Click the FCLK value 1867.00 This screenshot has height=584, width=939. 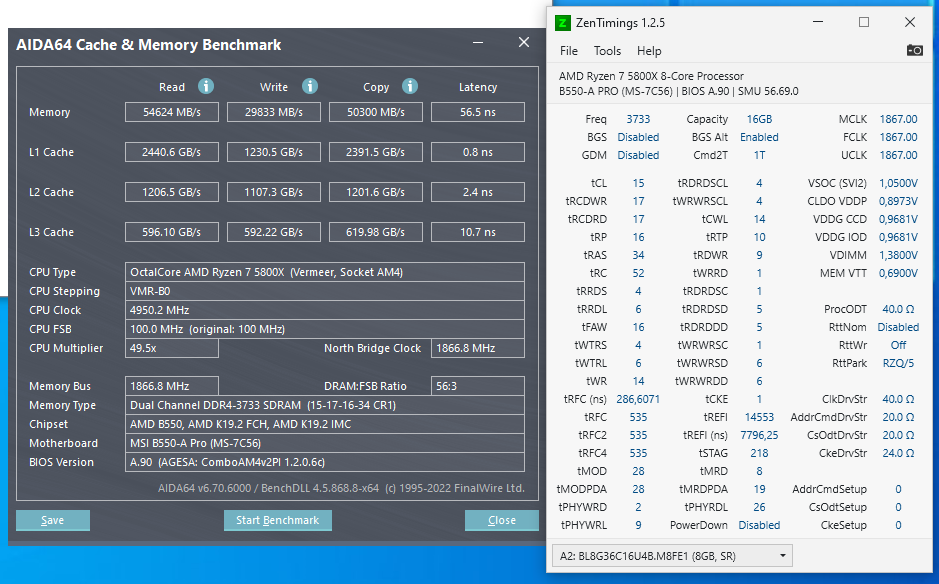898,137
